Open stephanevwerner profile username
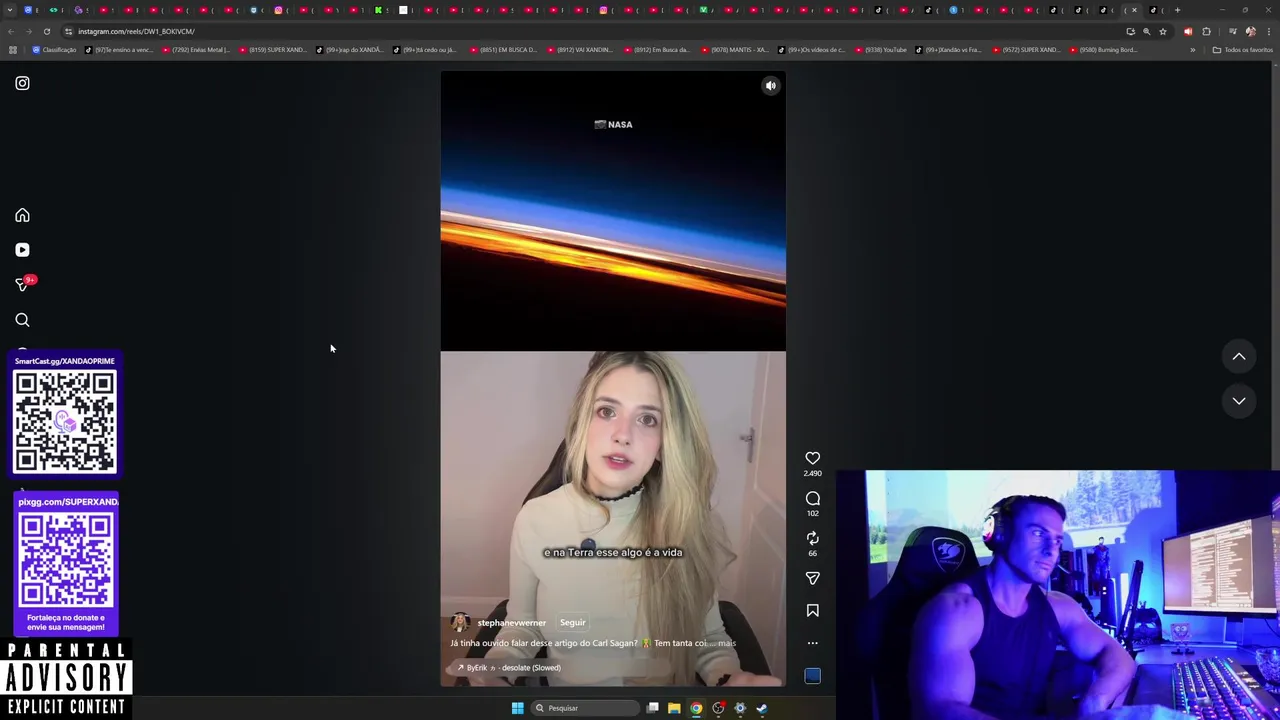Viewport: 1280px width, 720px height. click(511, 623)
